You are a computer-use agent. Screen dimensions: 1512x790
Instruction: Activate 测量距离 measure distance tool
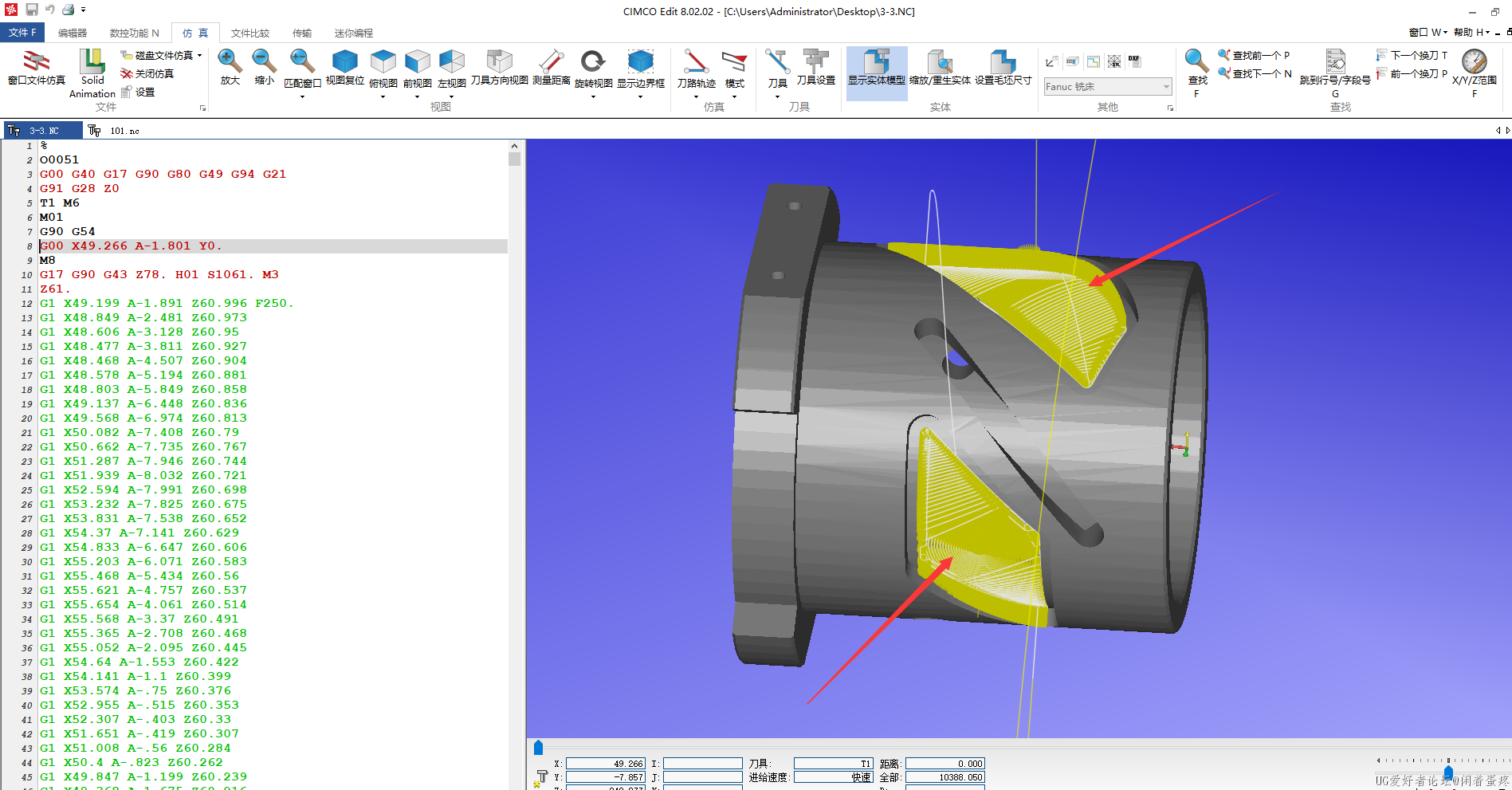click(x=552, y=68)
